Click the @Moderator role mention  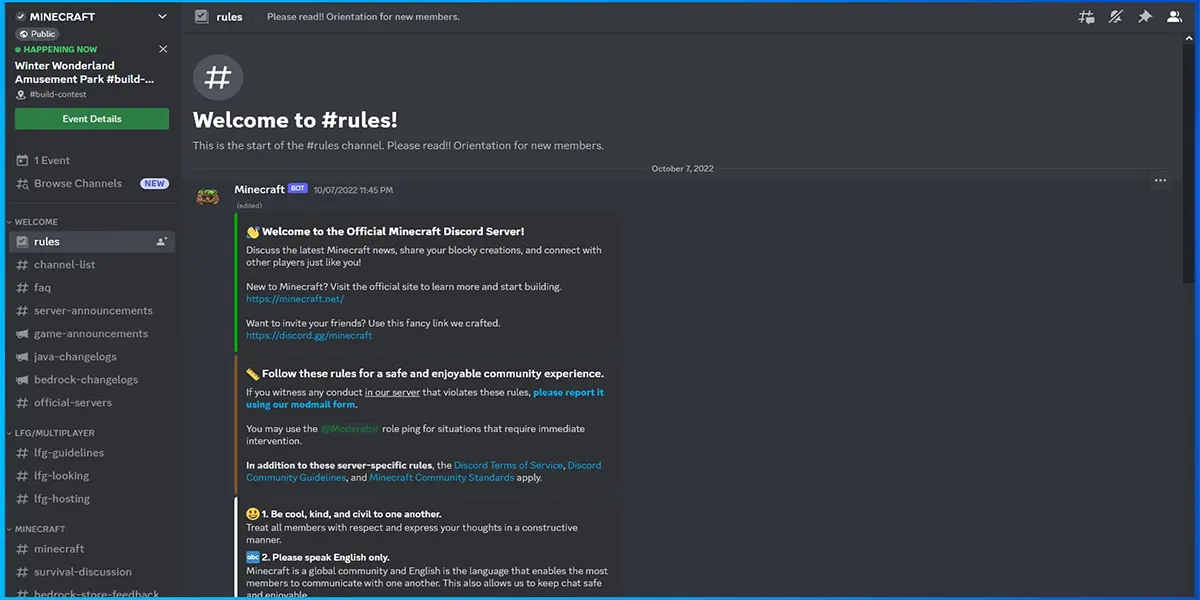(350, 429)
